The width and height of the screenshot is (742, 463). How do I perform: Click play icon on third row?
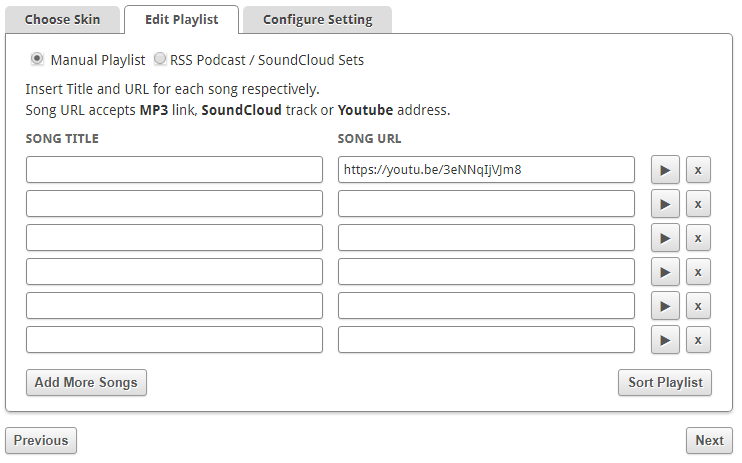point(665,238)
